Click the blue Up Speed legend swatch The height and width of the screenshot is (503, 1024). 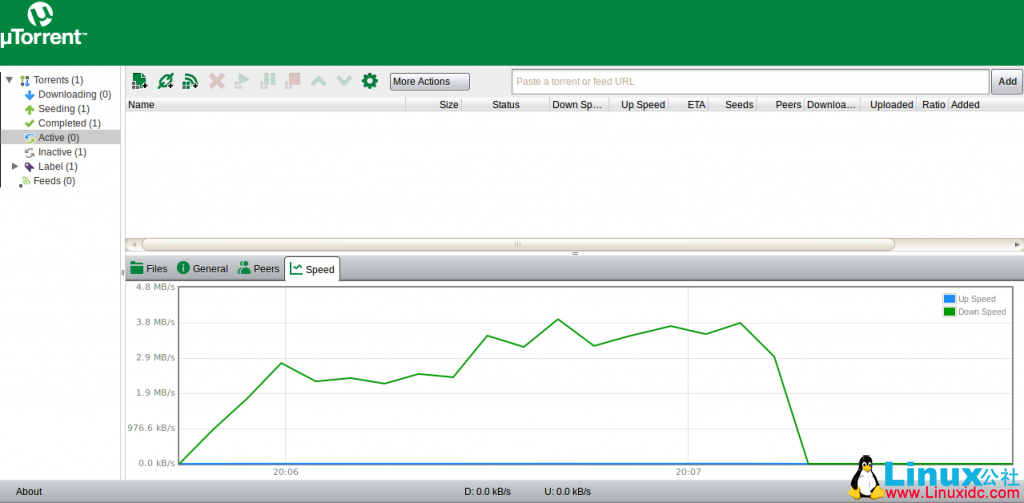click(949, 299)
